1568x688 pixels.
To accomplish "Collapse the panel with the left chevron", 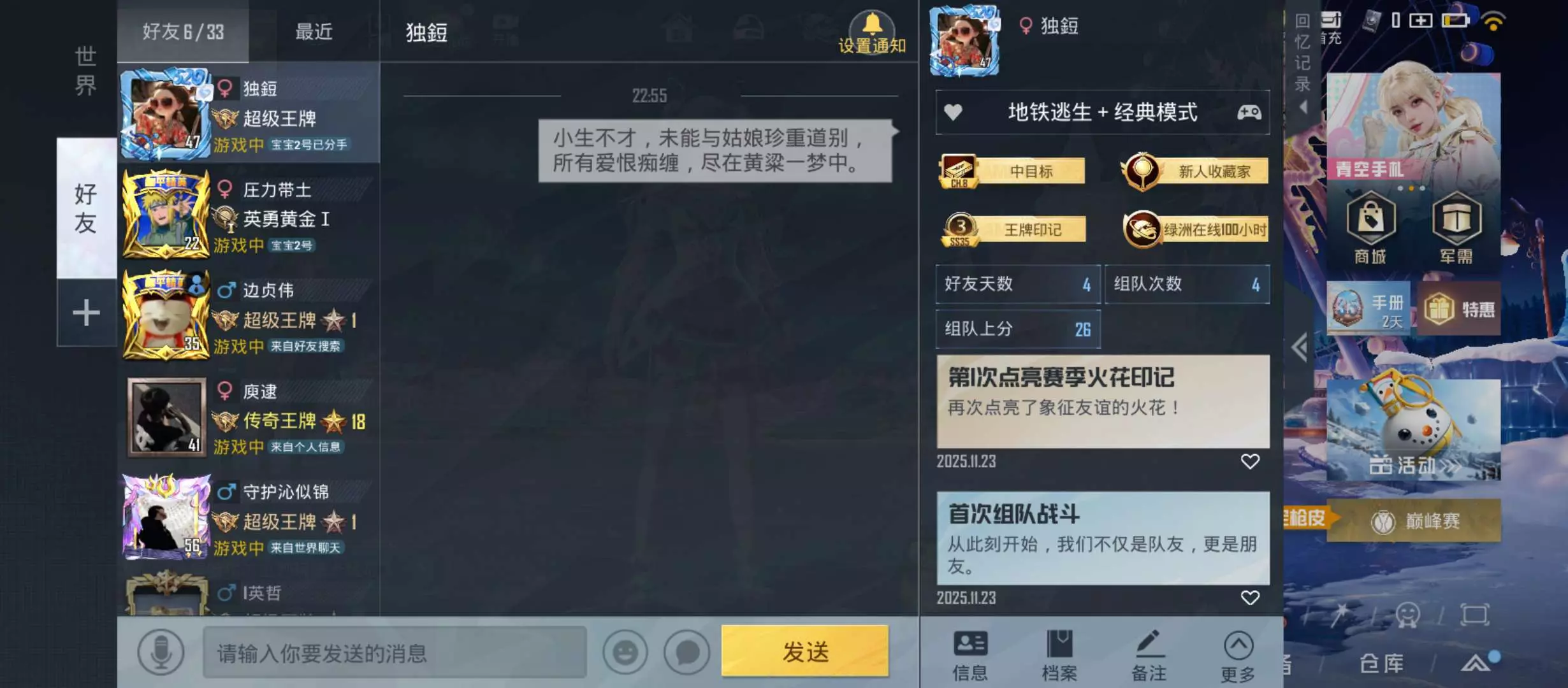I will pyautogui.click(x=1300, y=347).
